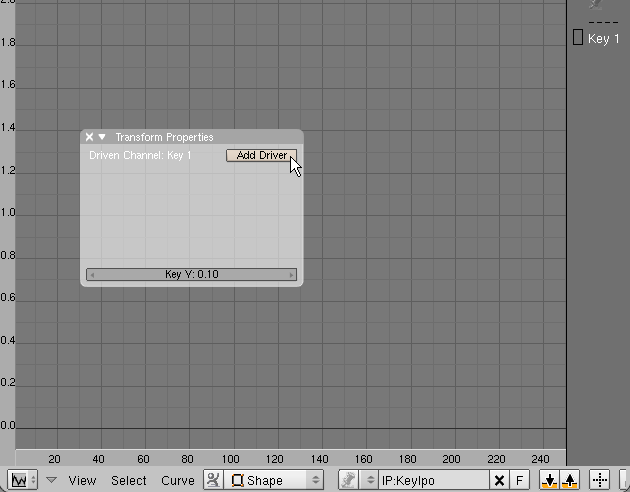Collapse the Transform Properties panel triangle

point(102,137)
